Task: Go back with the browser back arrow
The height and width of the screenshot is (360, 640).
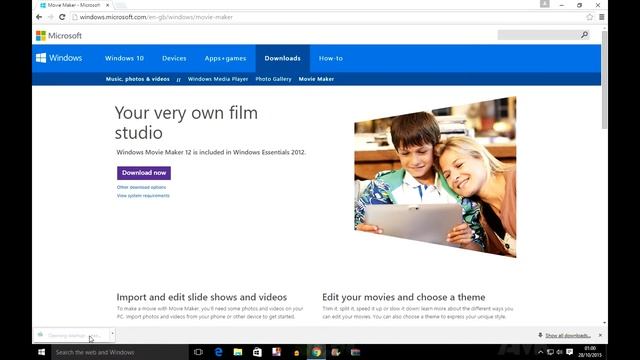Action: coord(39,17)
